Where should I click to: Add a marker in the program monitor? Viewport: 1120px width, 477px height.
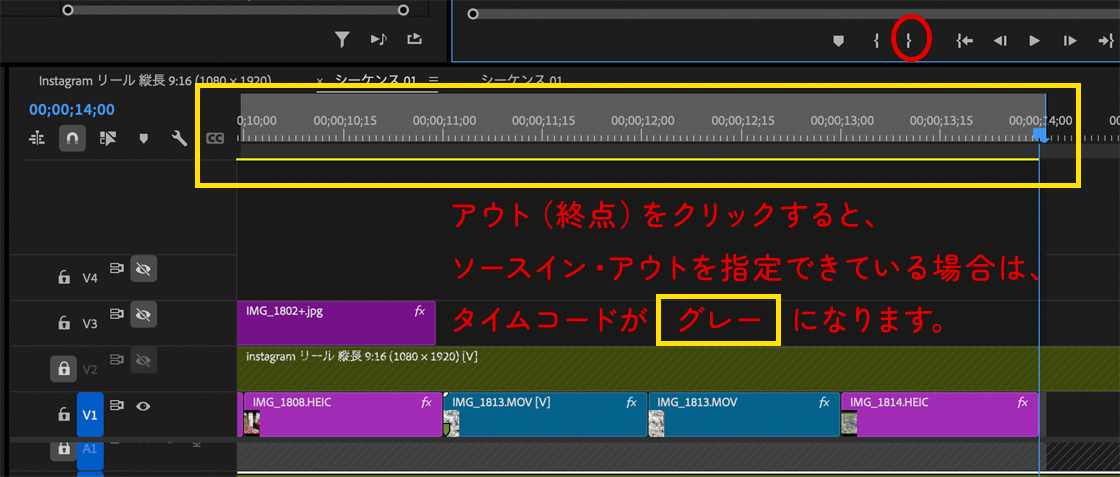click(x=839, y=40)
